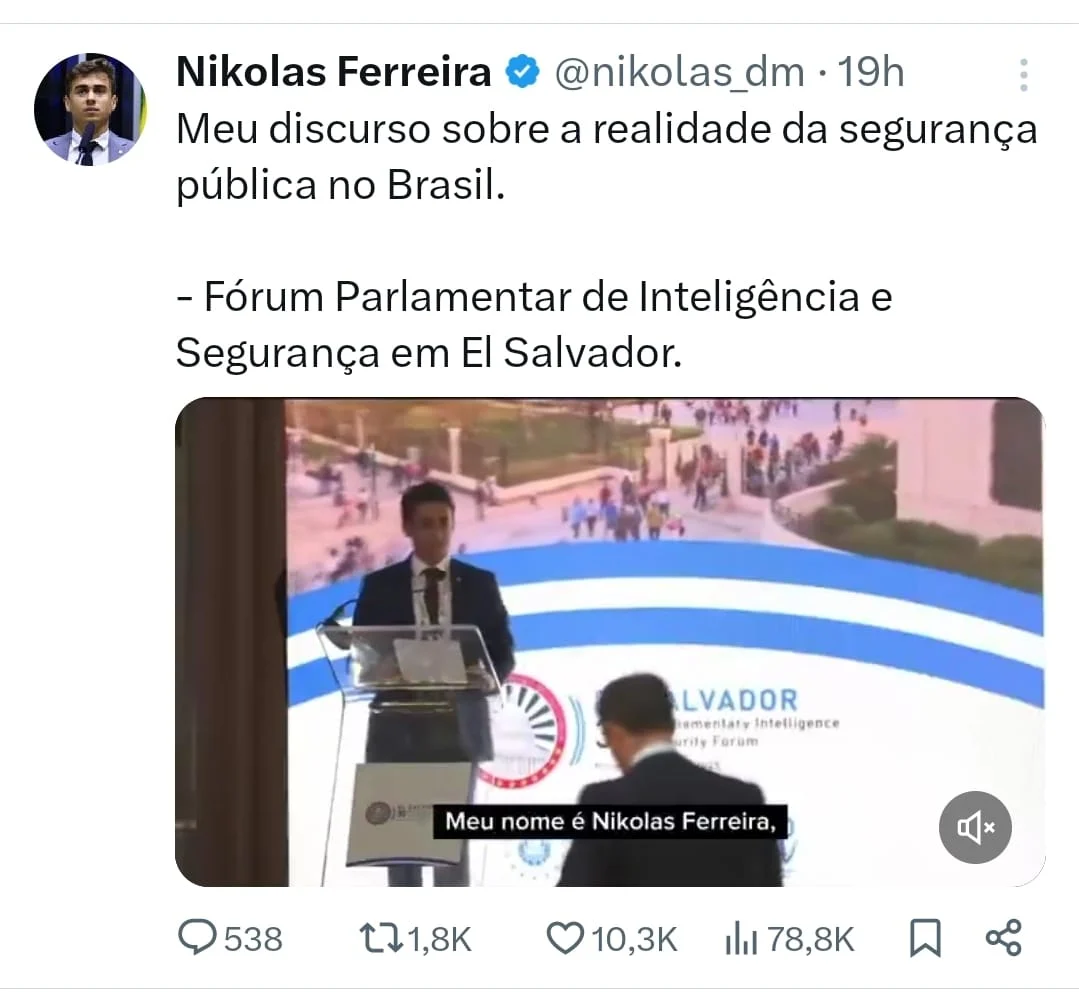Bookmark this post
Screen dimensions: 1079x993
point(925,938)
